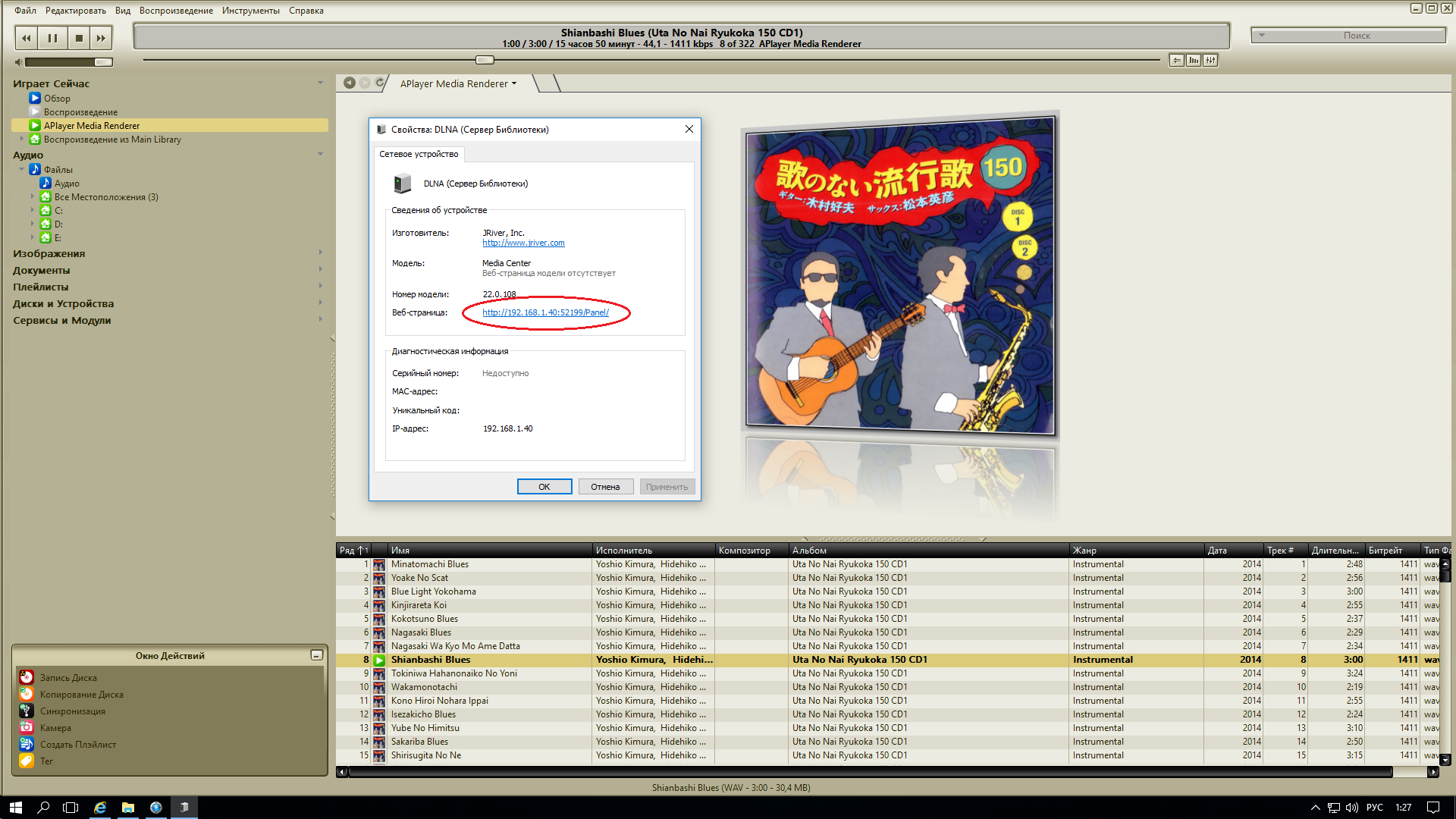This screenshot has width=1456, height=819.
Task: Click Копирование Диска action
Action: (x=81, y=695)
